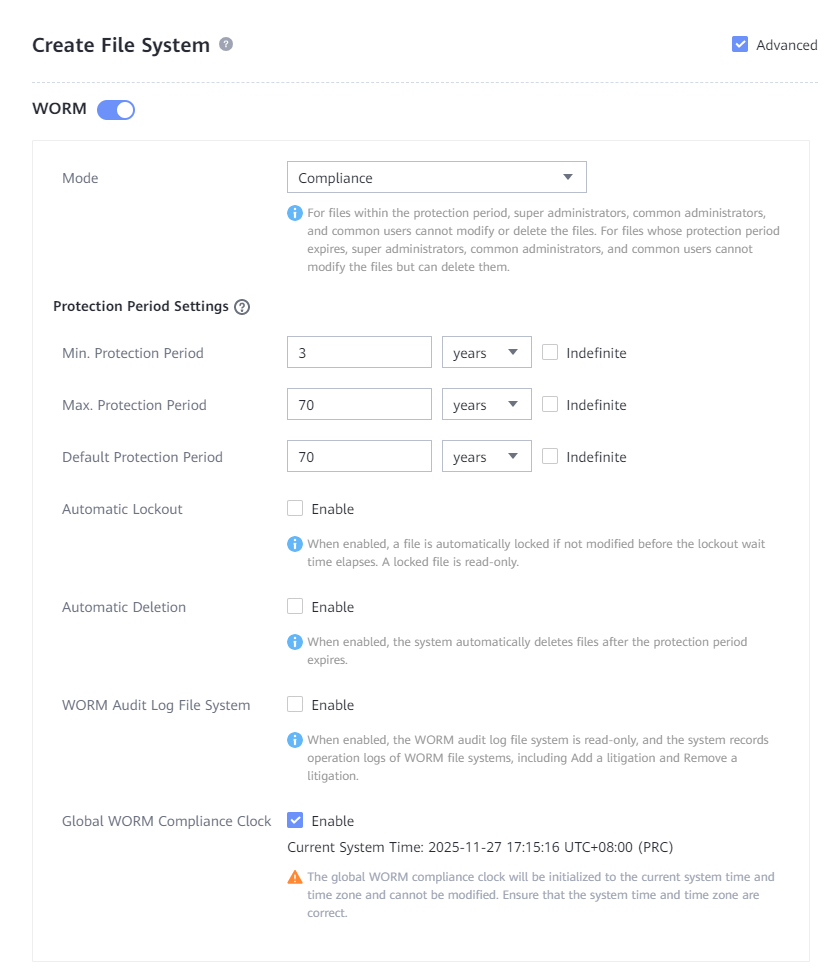
Task: Click the Default Protection Period value field
Action: (359, 456)
